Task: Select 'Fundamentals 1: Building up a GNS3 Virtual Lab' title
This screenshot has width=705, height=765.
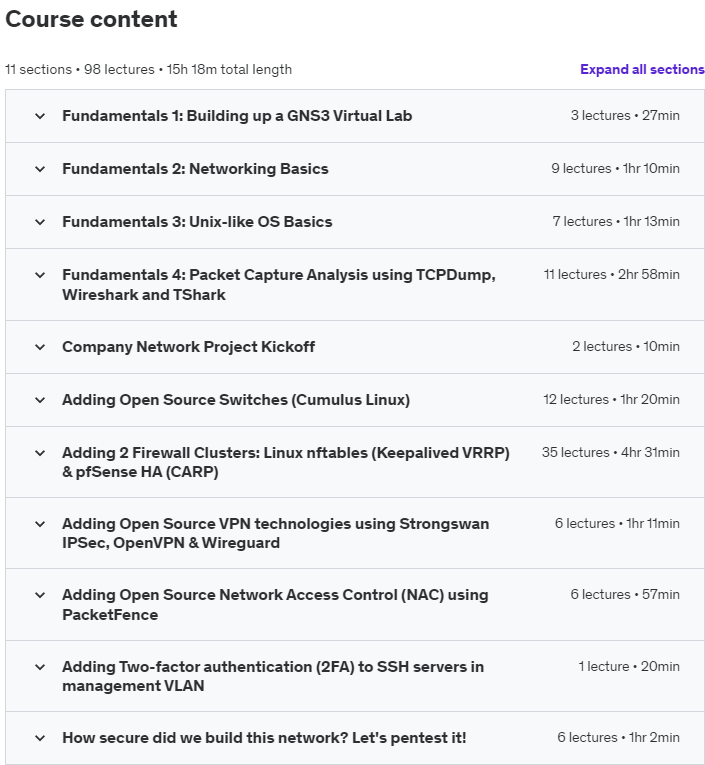Action: [x=237, y=116]
